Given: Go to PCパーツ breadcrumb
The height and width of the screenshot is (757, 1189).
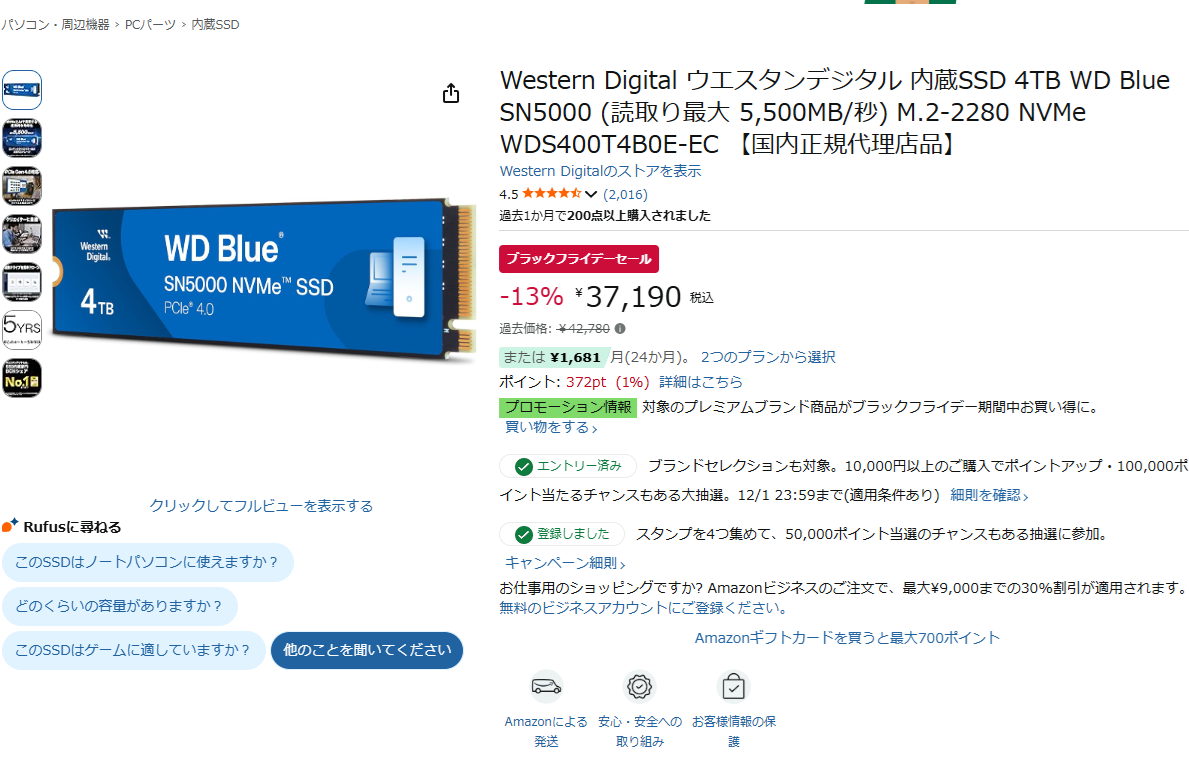Looking at the screenshot, I should click(150, 24).
